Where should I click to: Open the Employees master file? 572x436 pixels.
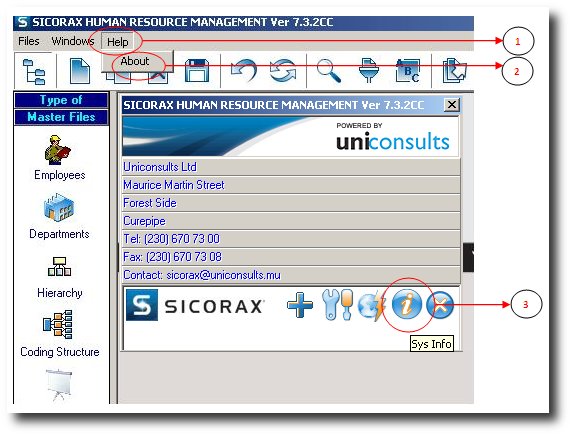coord(59,158)
